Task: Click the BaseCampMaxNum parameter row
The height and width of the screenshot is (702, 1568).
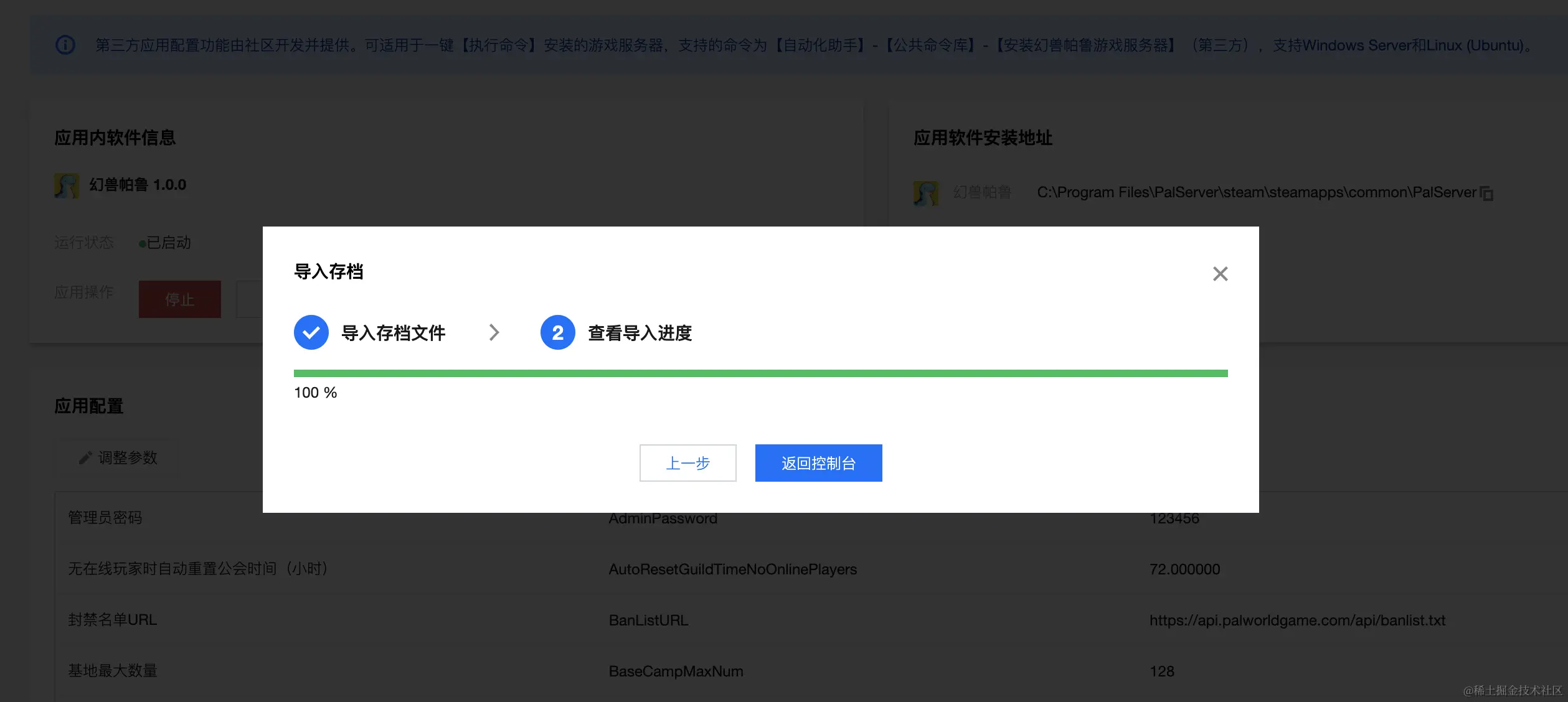Action: click(x=676, y=672)
